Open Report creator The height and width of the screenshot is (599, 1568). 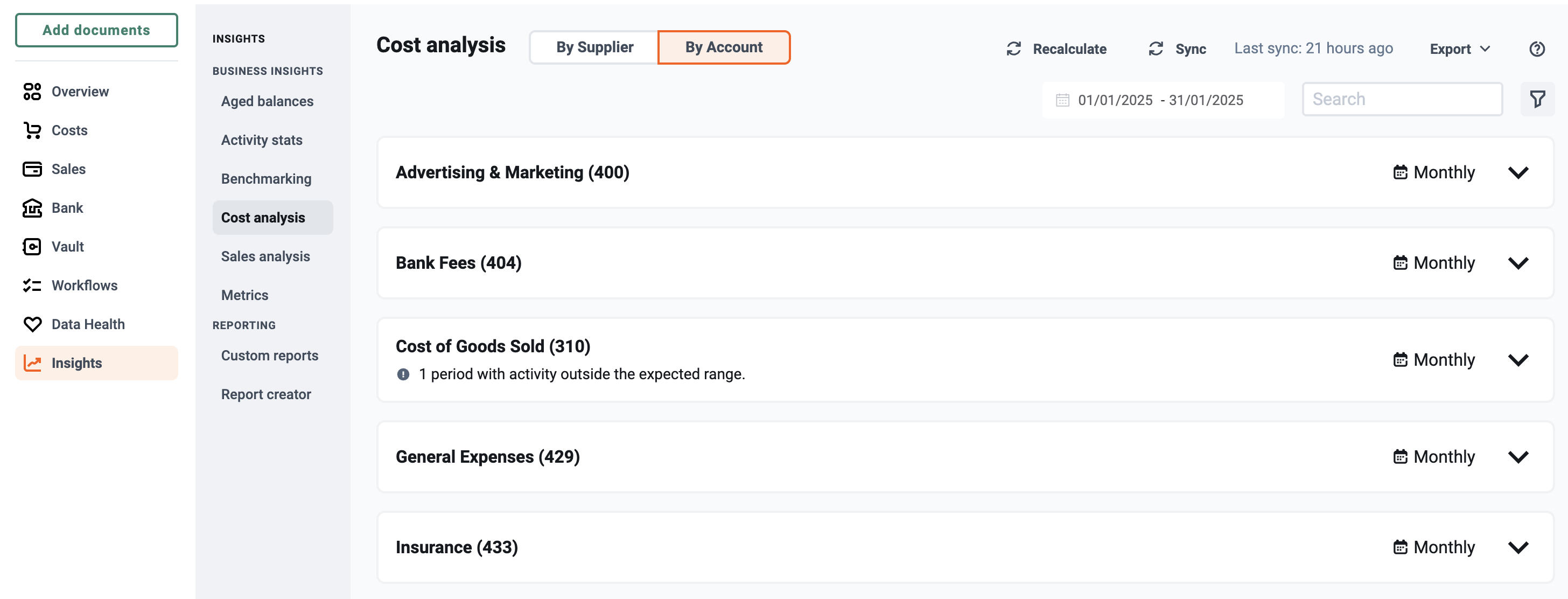coord(266,394)
